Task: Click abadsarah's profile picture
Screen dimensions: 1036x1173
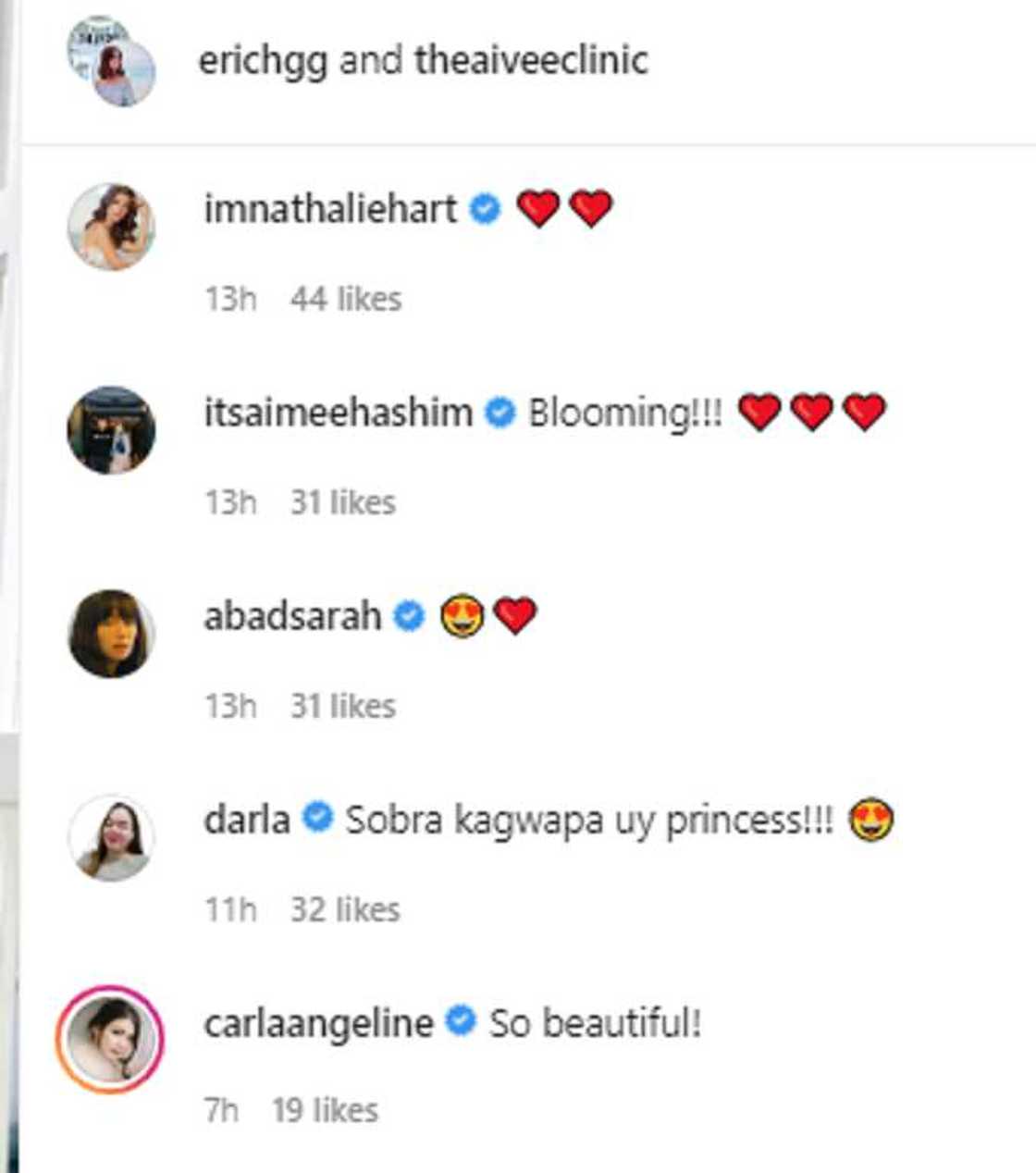Action: pos(111,634)
